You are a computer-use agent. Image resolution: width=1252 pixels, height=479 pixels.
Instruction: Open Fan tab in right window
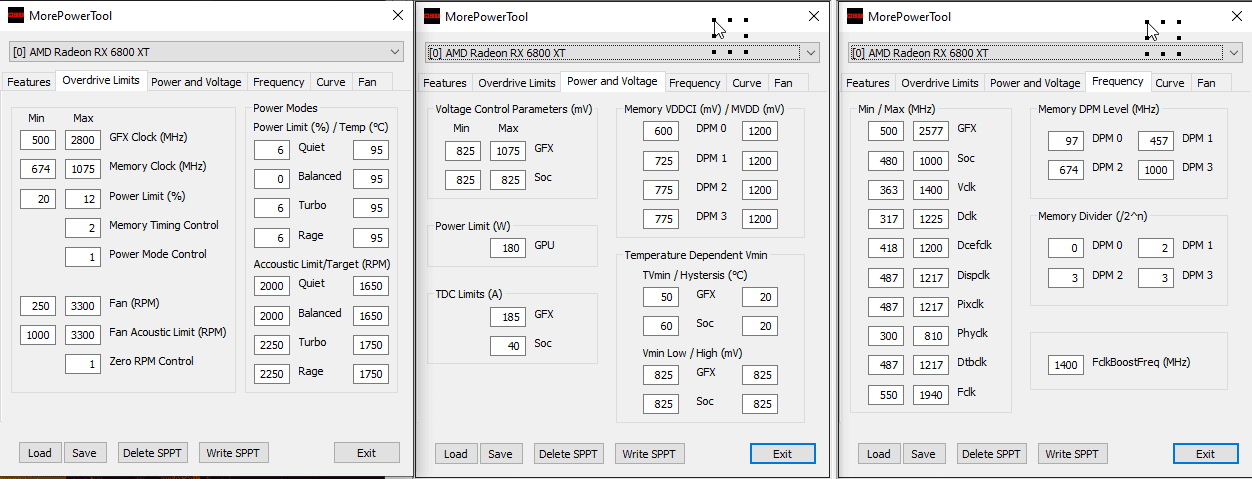click(1207, 83)
